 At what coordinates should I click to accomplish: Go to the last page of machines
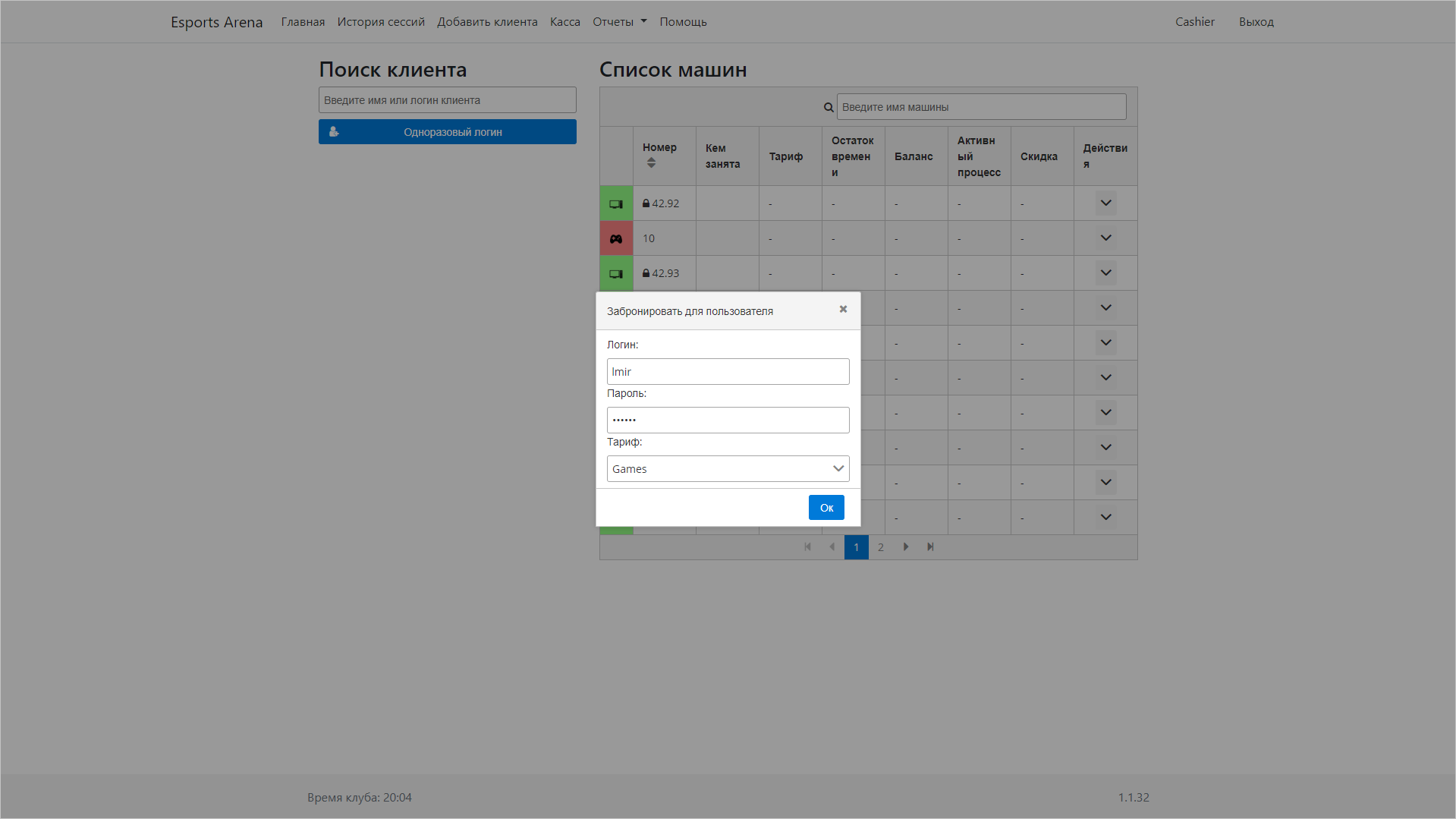click(930, 547)
